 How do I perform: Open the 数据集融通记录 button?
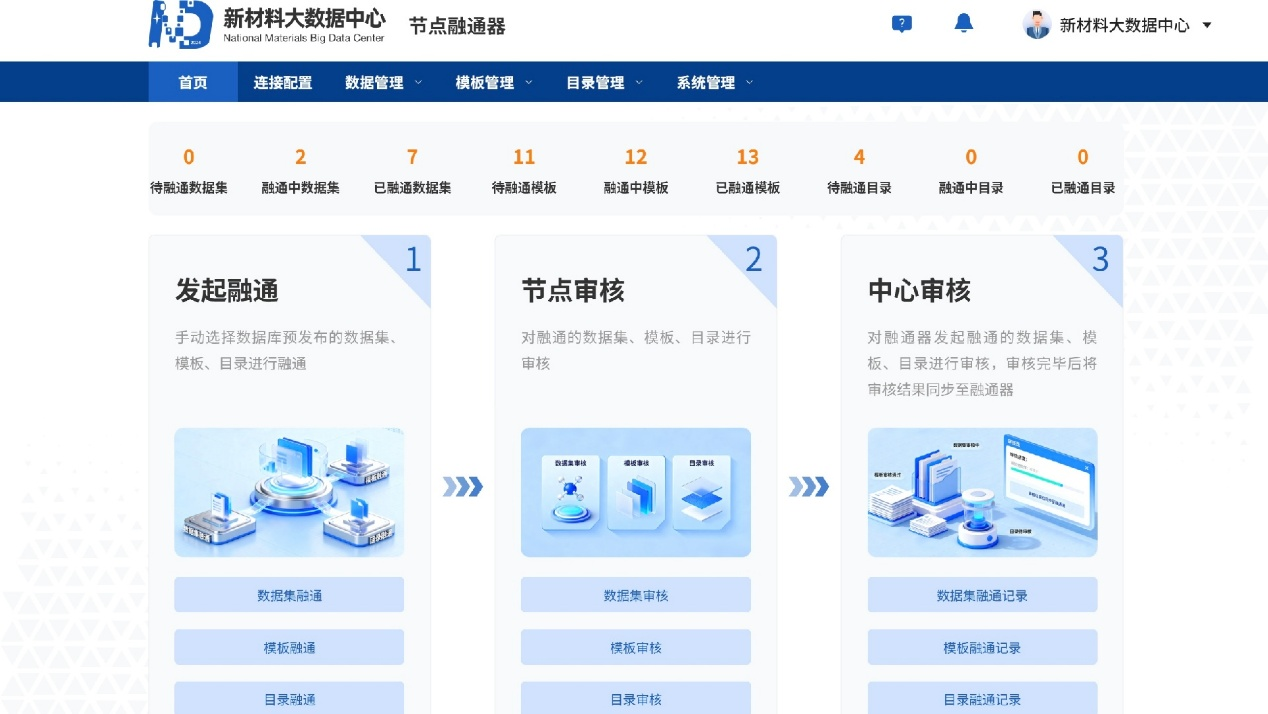point(982,595)
